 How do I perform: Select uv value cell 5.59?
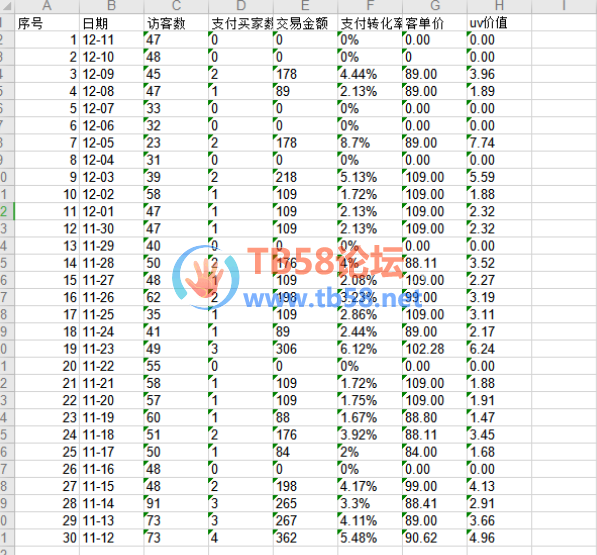[499, 177]
